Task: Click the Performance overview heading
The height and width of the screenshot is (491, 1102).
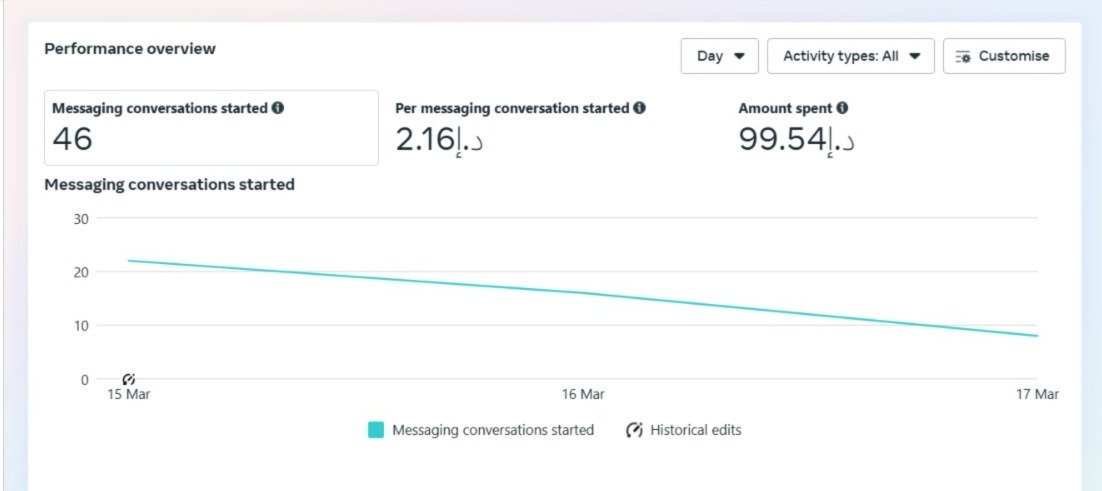Action: [x=130, y=49]
